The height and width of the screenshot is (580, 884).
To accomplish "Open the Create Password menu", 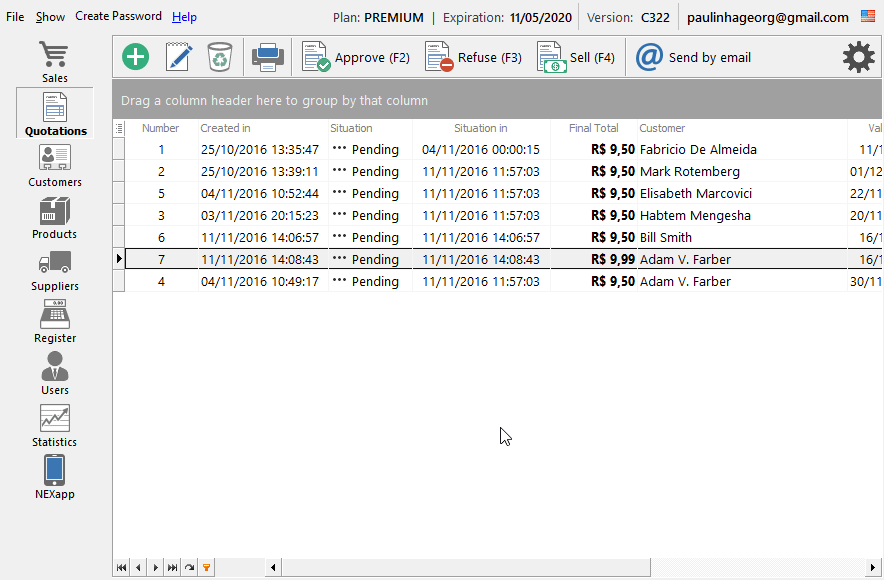I will click(x=118, y=16).
